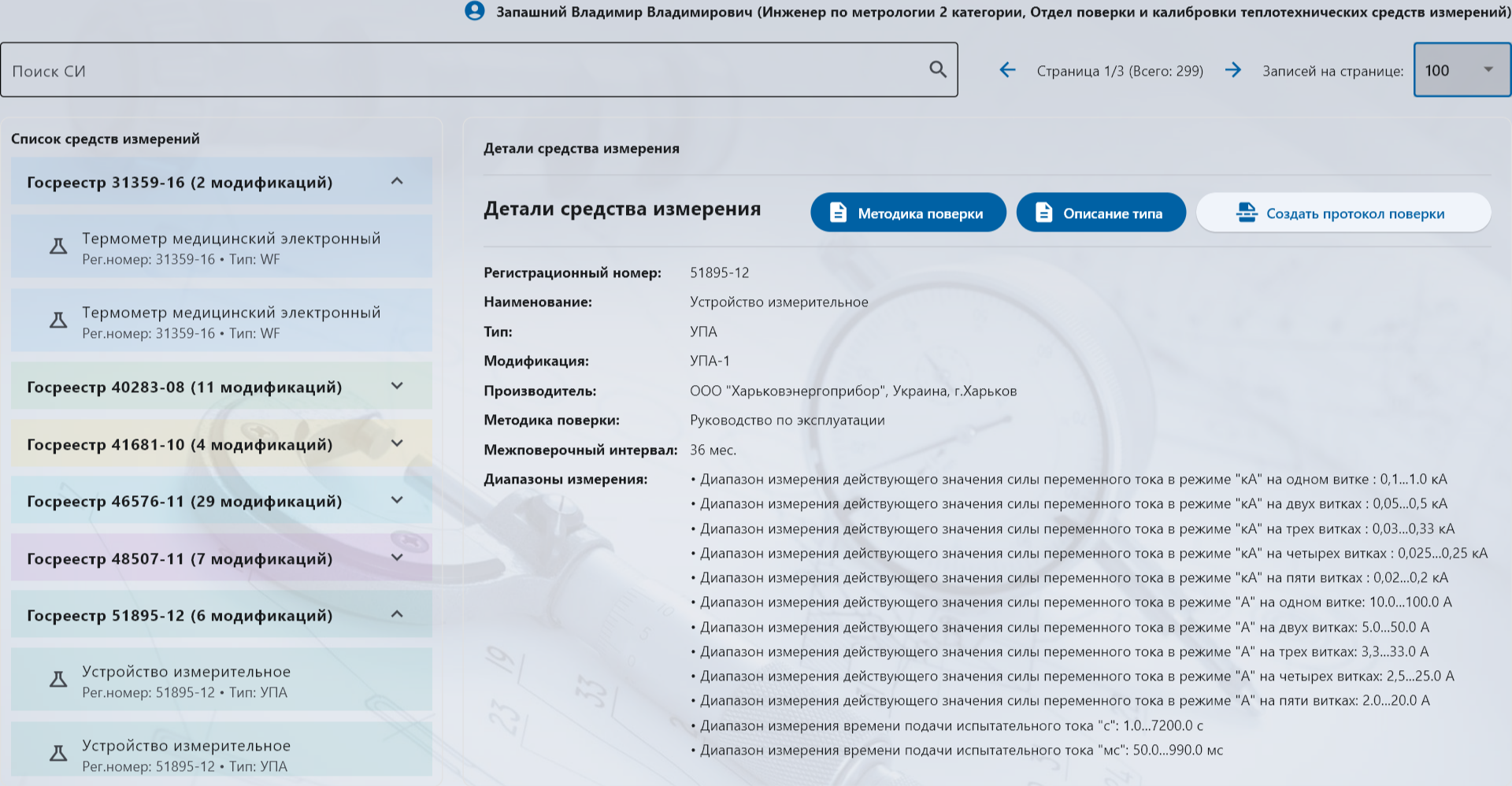Viewport: 1512px width, 786px height.
Task: Click the search magnifier icon
Action: pos(937,69)
